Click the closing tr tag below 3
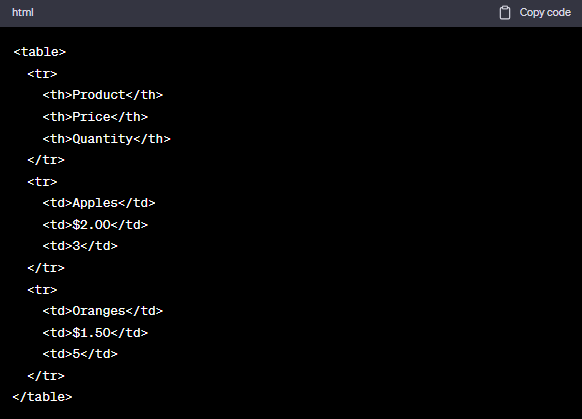Image resolution: width=582 pixels, height=419 pixels. click(46, 268)
